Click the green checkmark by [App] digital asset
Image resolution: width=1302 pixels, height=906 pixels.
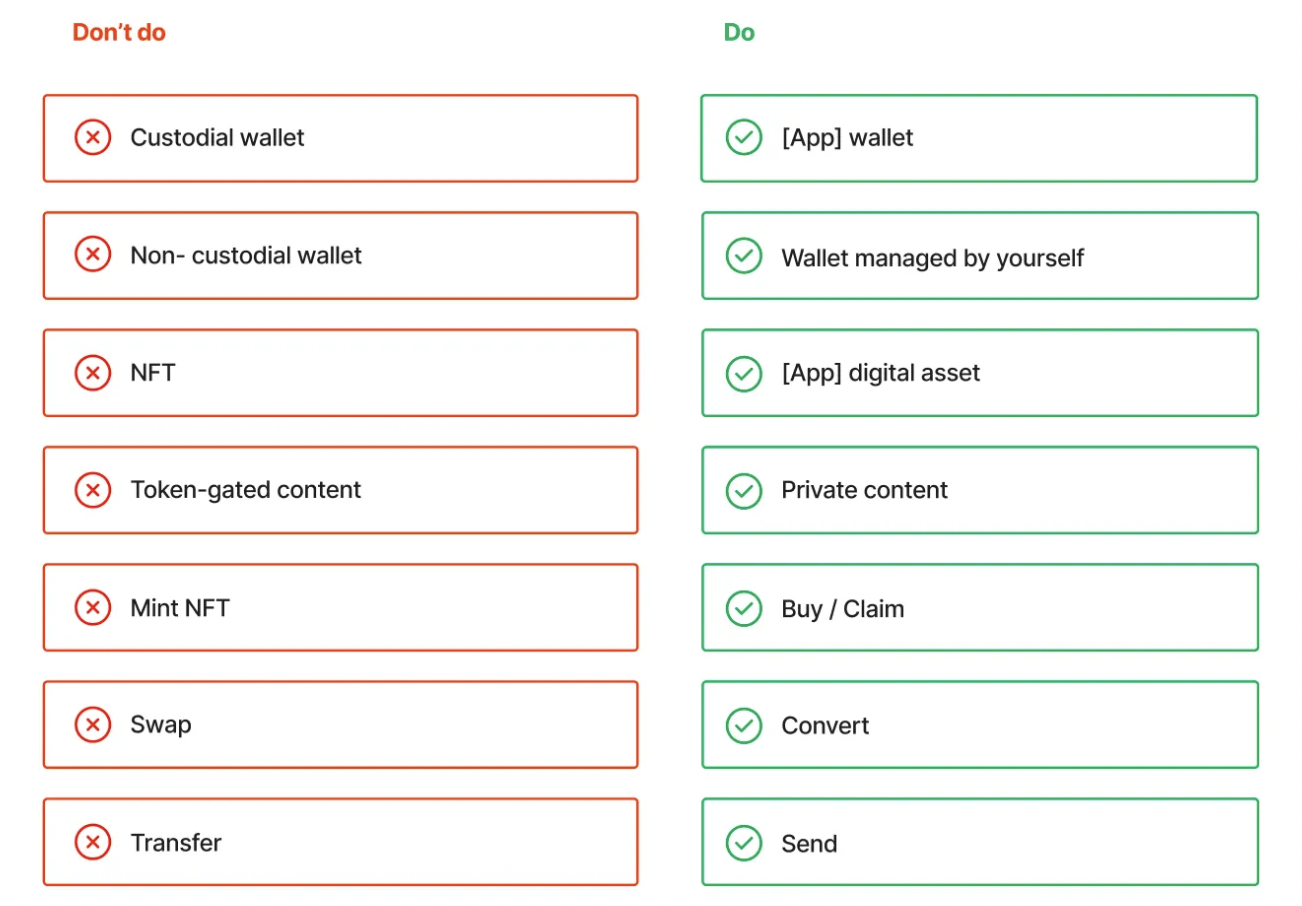[x=743, y=373]
